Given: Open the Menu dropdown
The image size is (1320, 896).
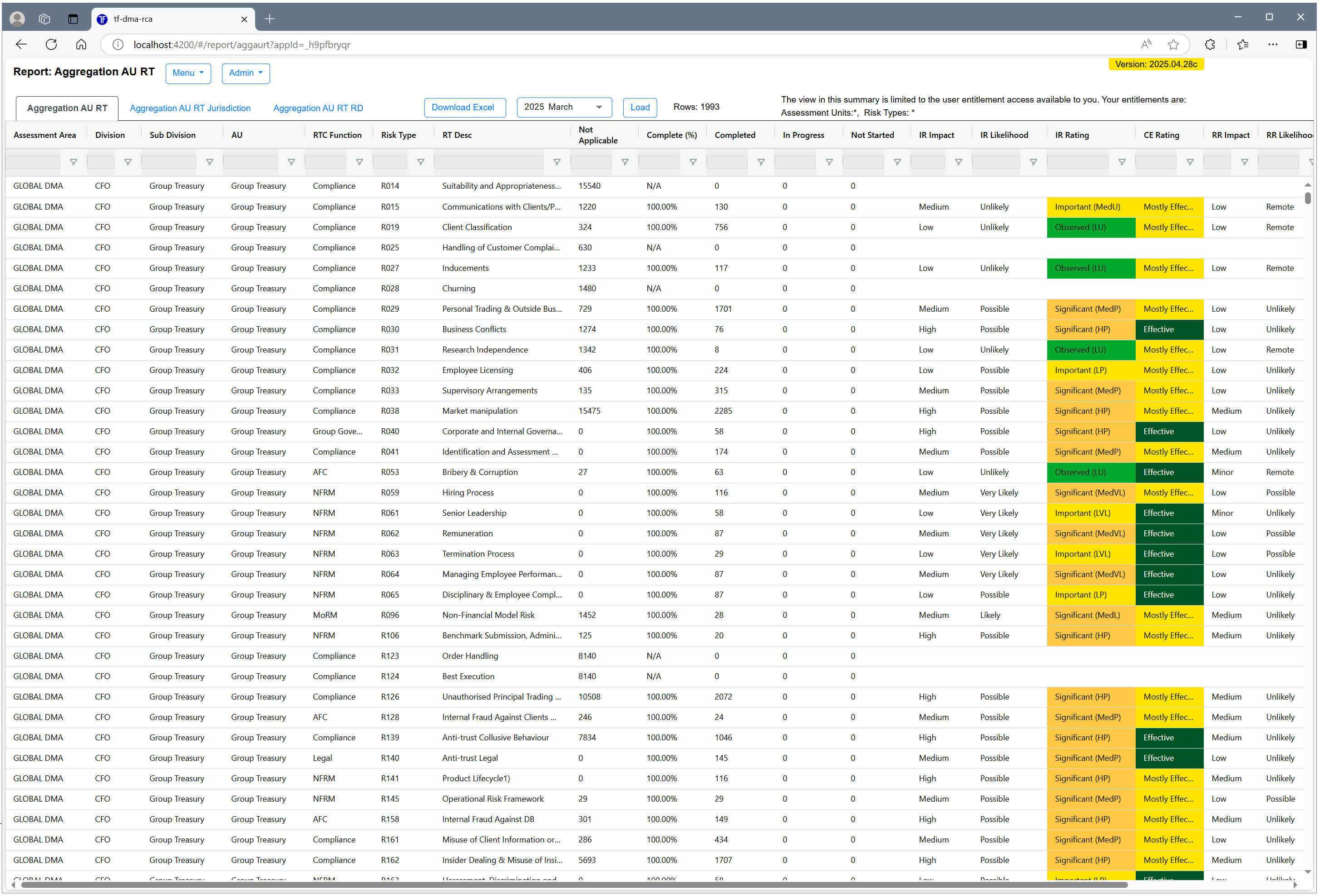Looking at the screenshot, I should [188, 73].
